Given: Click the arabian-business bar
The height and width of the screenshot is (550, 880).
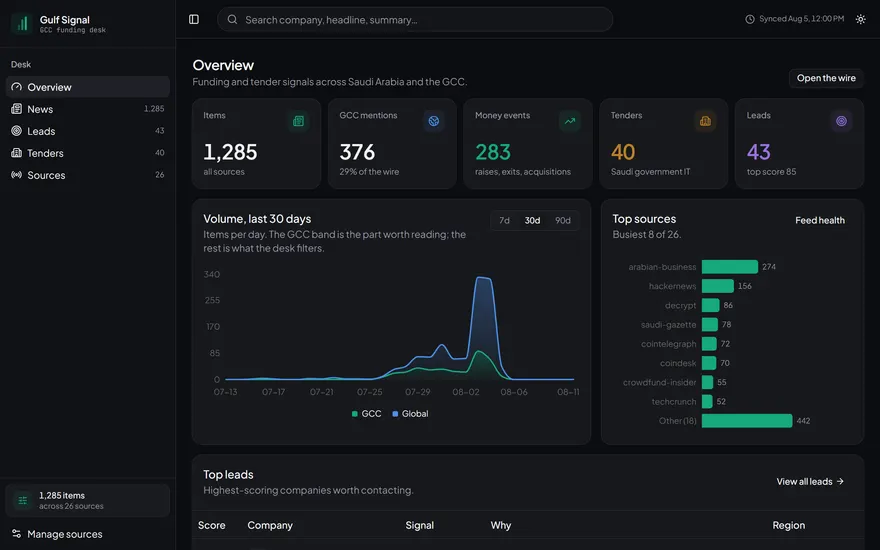Looking at the screenshot, I should (730, 267).
